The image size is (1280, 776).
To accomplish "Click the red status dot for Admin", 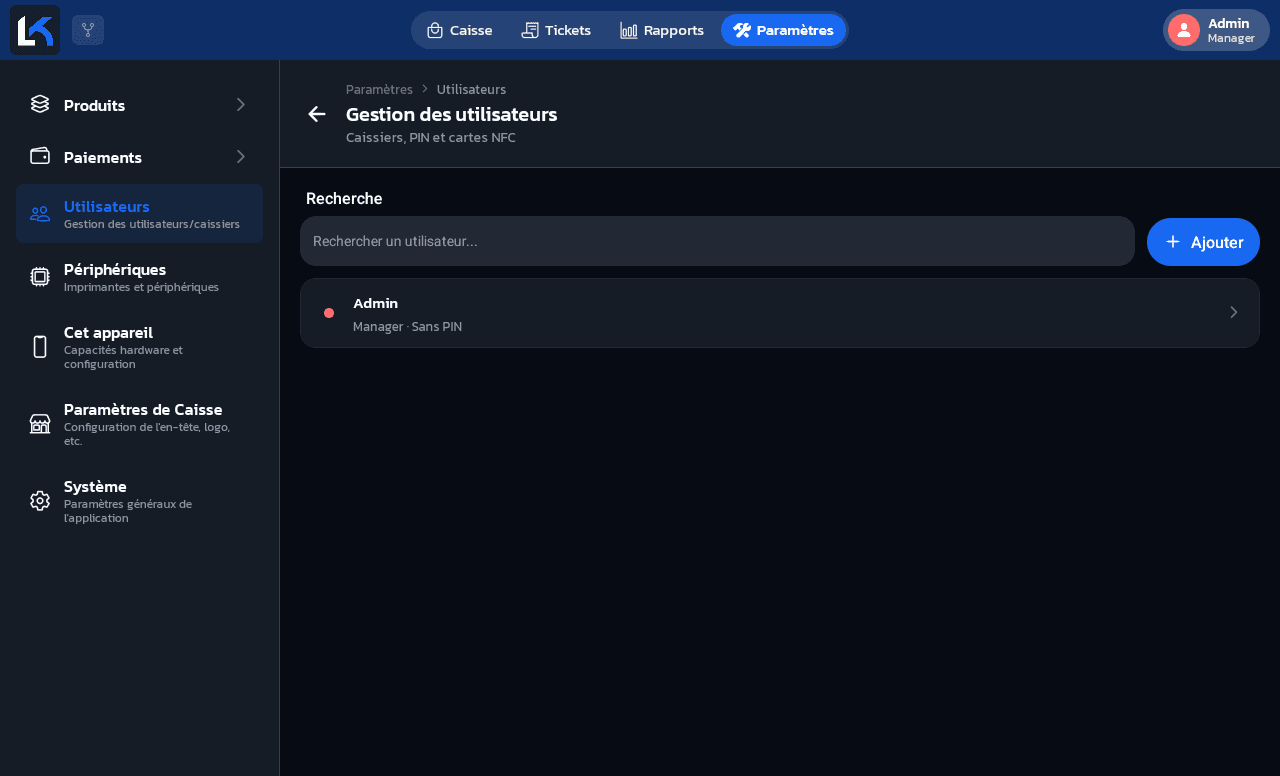I will pos(329,313).
